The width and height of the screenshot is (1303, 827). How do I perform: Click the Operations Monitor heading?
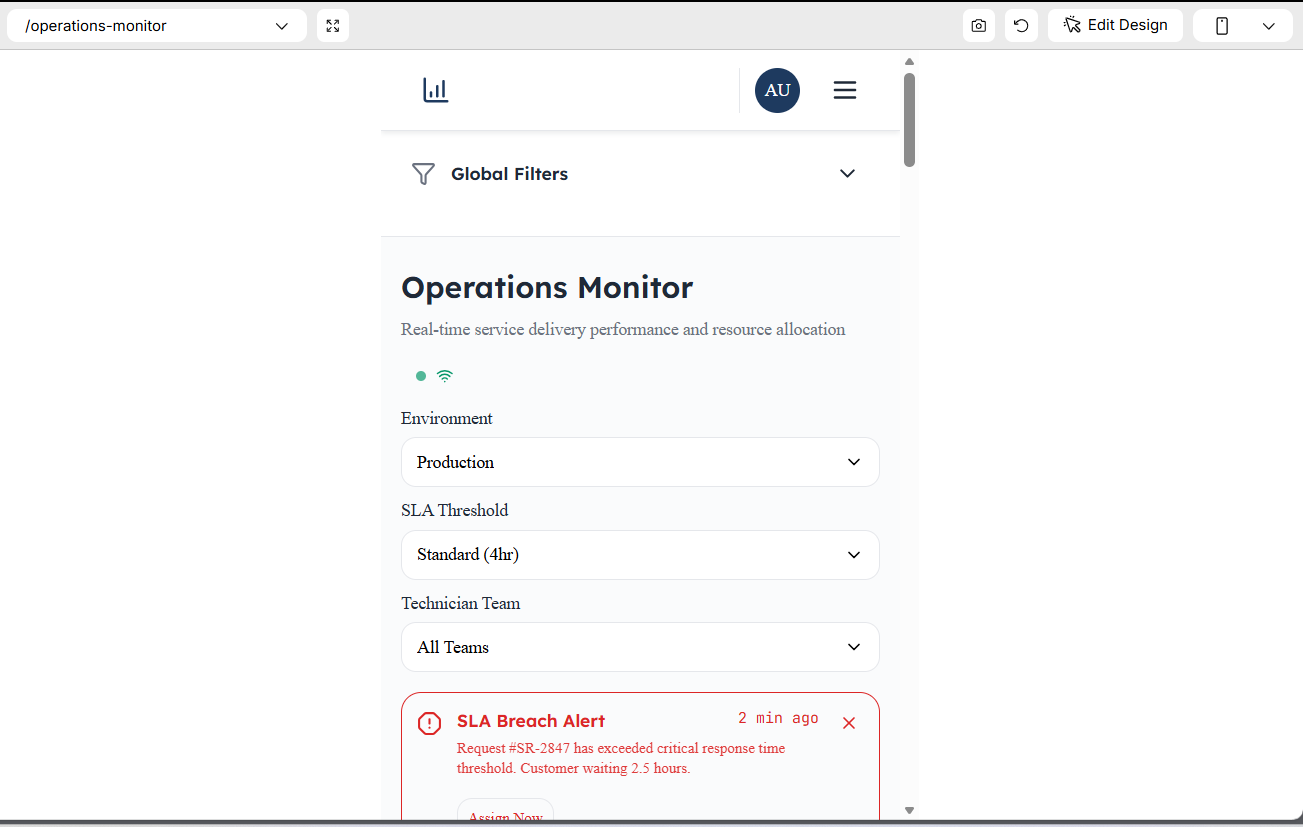[547, 288]
